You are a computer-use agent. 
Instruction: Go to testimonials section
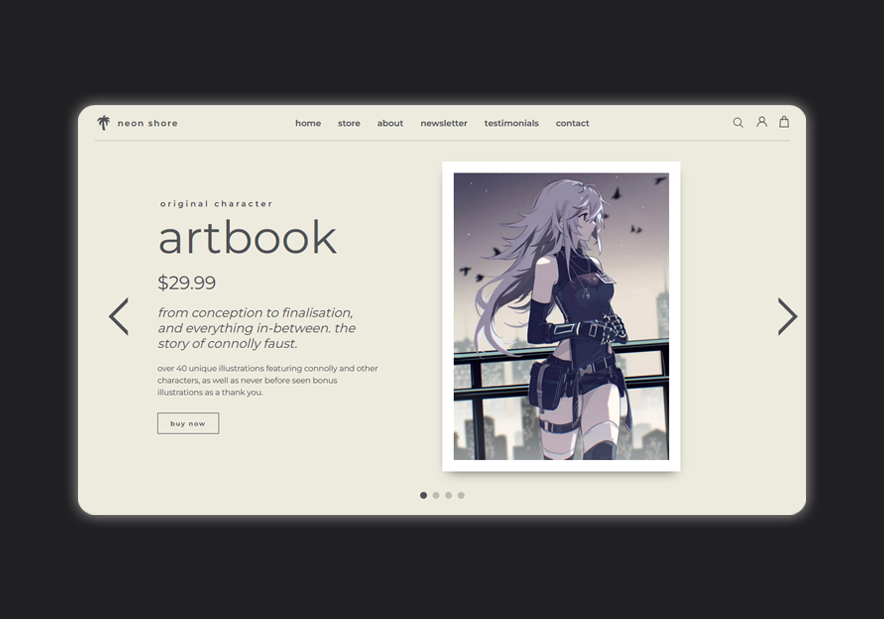click(x=511, y=124)
